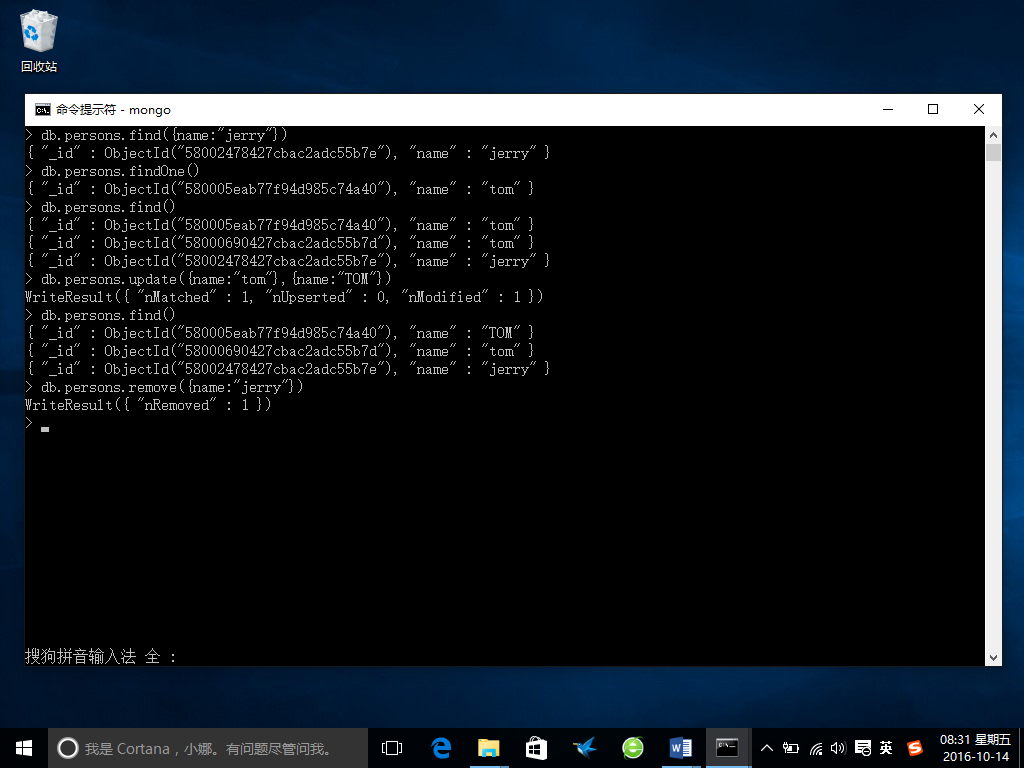Click the db.persons.update command line
Image resolution: width=1024 pixels, height=768 pixels.
tap(208, 279)
